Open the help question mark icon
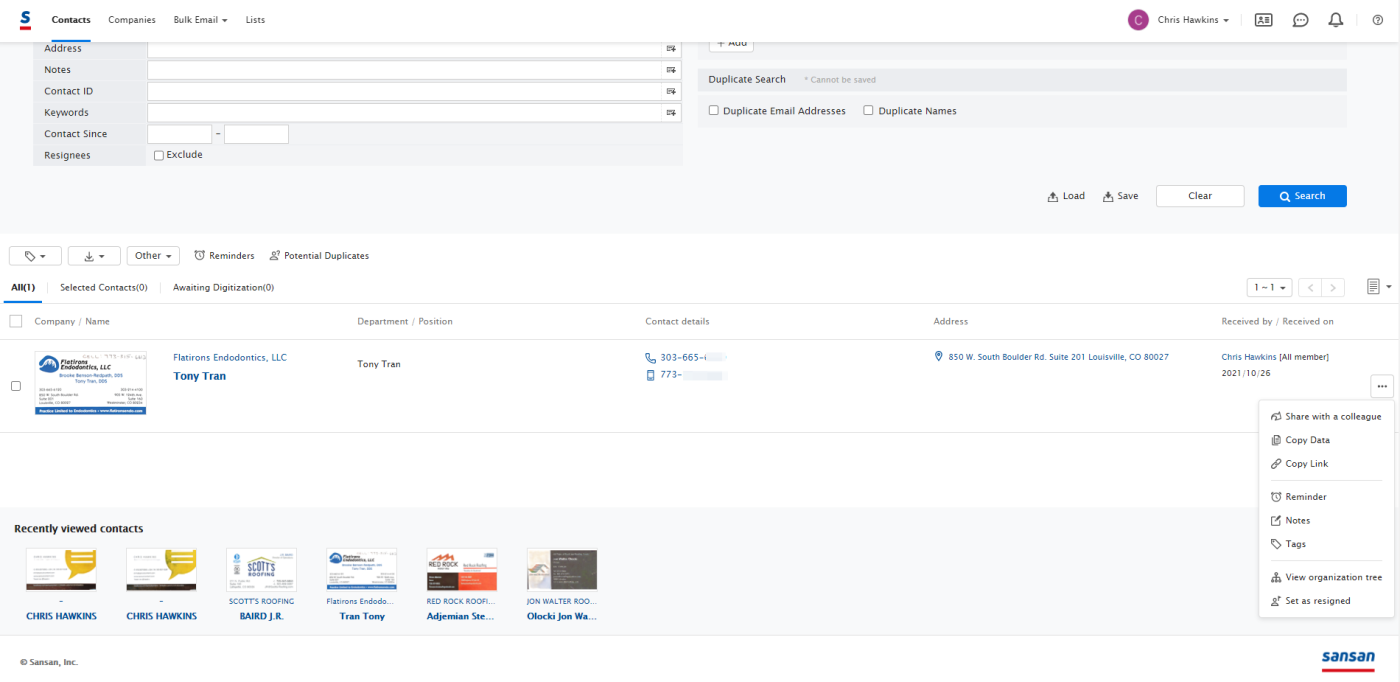This screenshot has height=682, width=1400. tap(1378, 19)
